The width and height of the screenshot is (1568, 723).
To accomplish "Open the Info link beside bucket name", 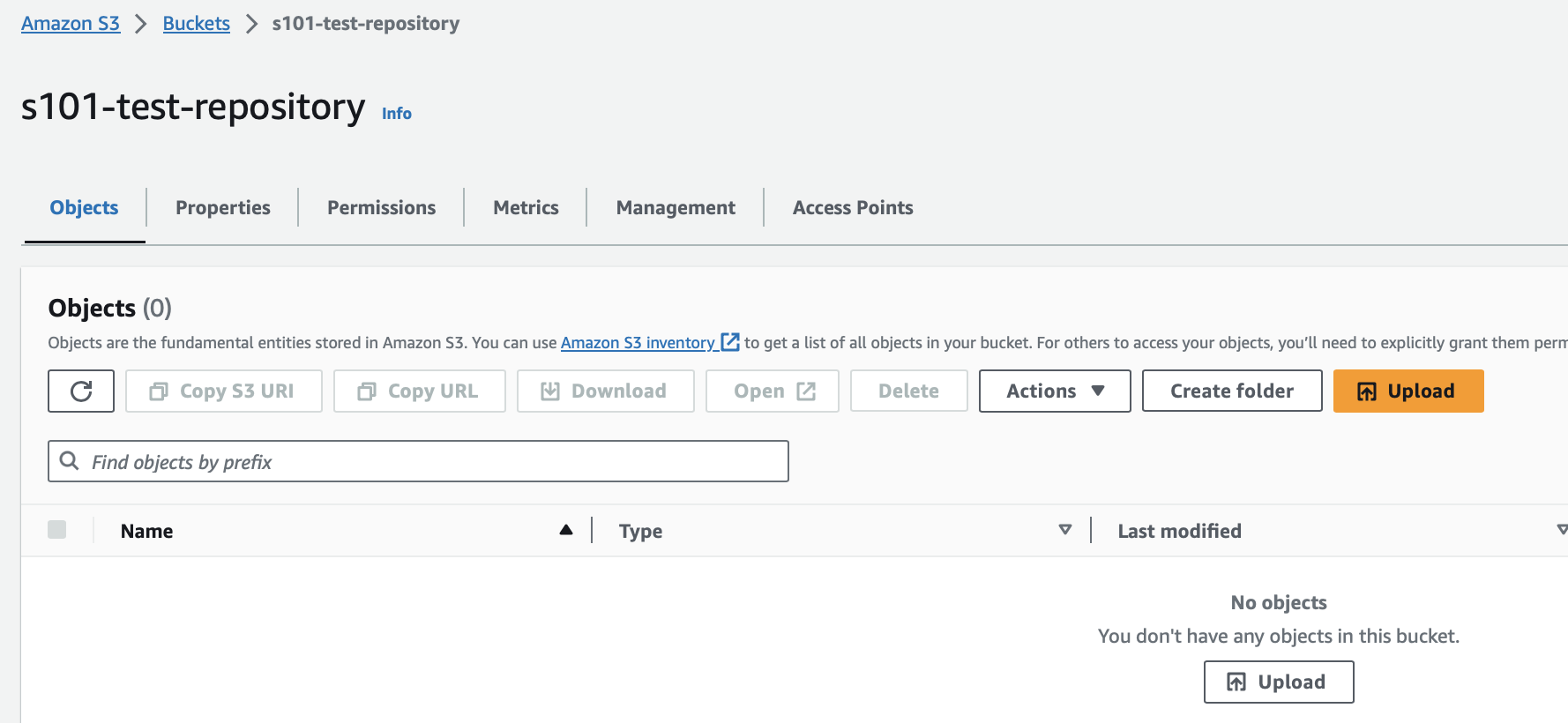I will (x=397, y=113).
